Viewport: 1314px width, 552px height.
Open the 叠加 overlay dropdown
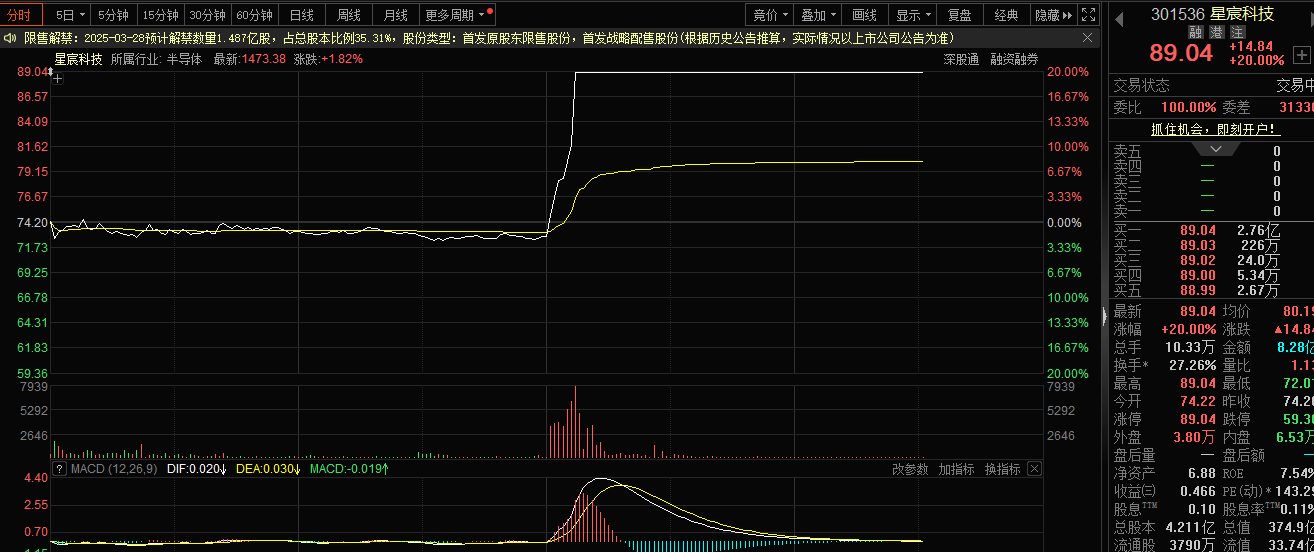(x=819, y=15)
